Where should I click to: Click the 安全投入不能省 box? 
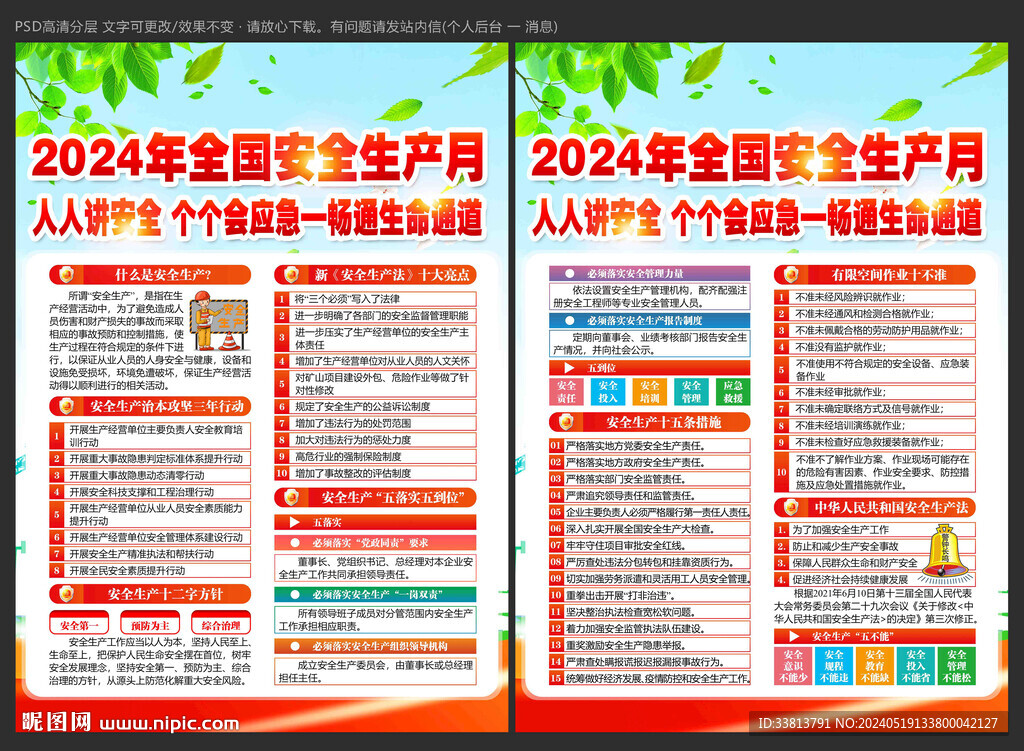pos(916,665)
